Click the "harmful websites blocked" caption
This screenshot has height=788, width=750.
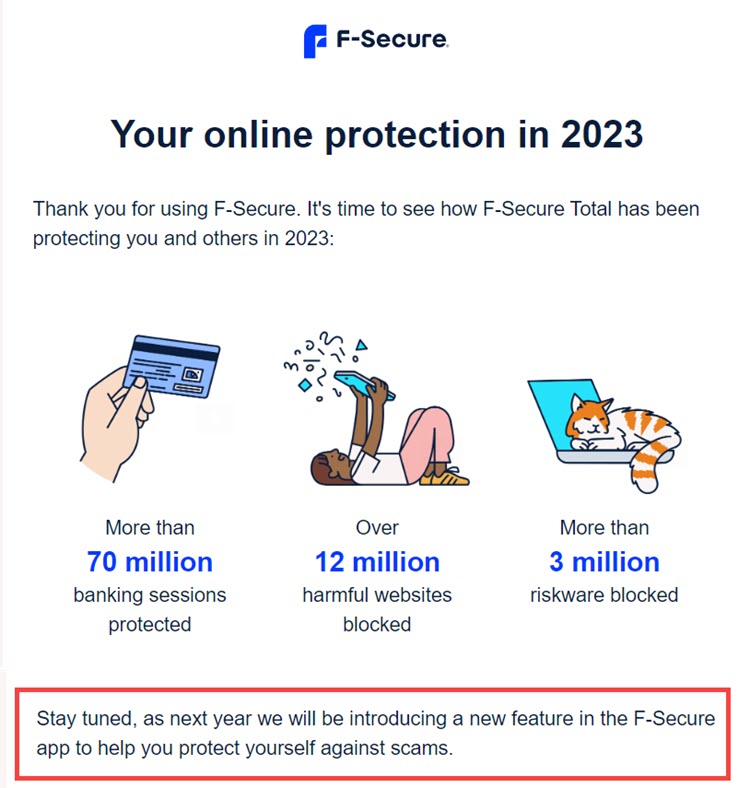[377, 609]
